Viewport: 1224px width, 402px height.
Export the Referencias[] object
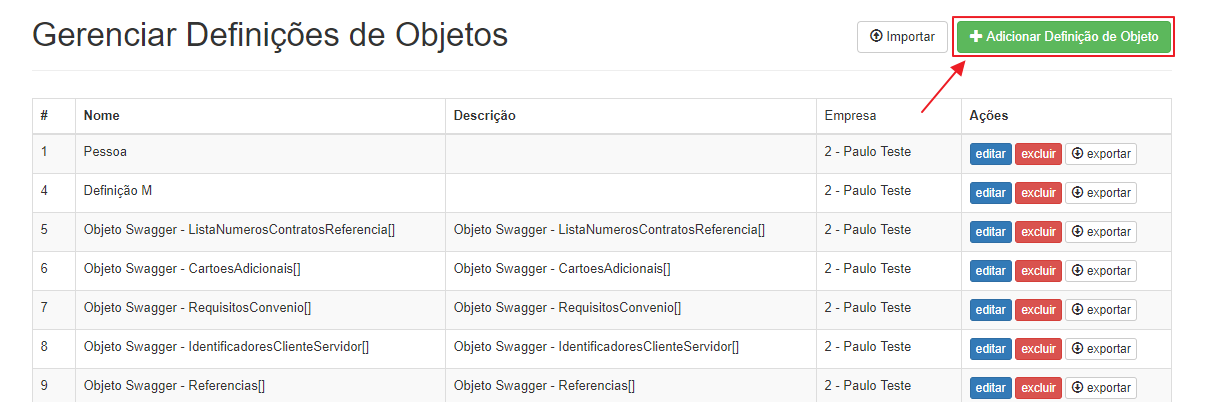click(x=1101, y=388)
